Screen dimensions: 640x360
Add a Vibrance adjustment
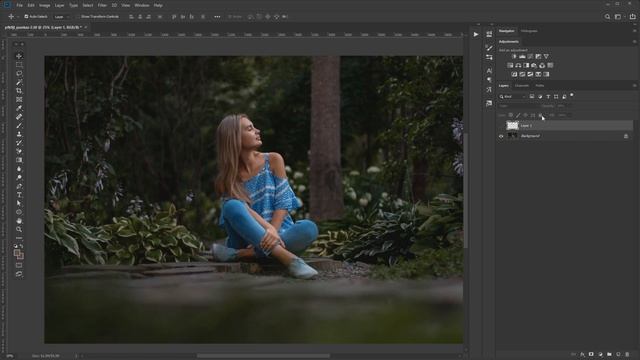click(546, 56)
